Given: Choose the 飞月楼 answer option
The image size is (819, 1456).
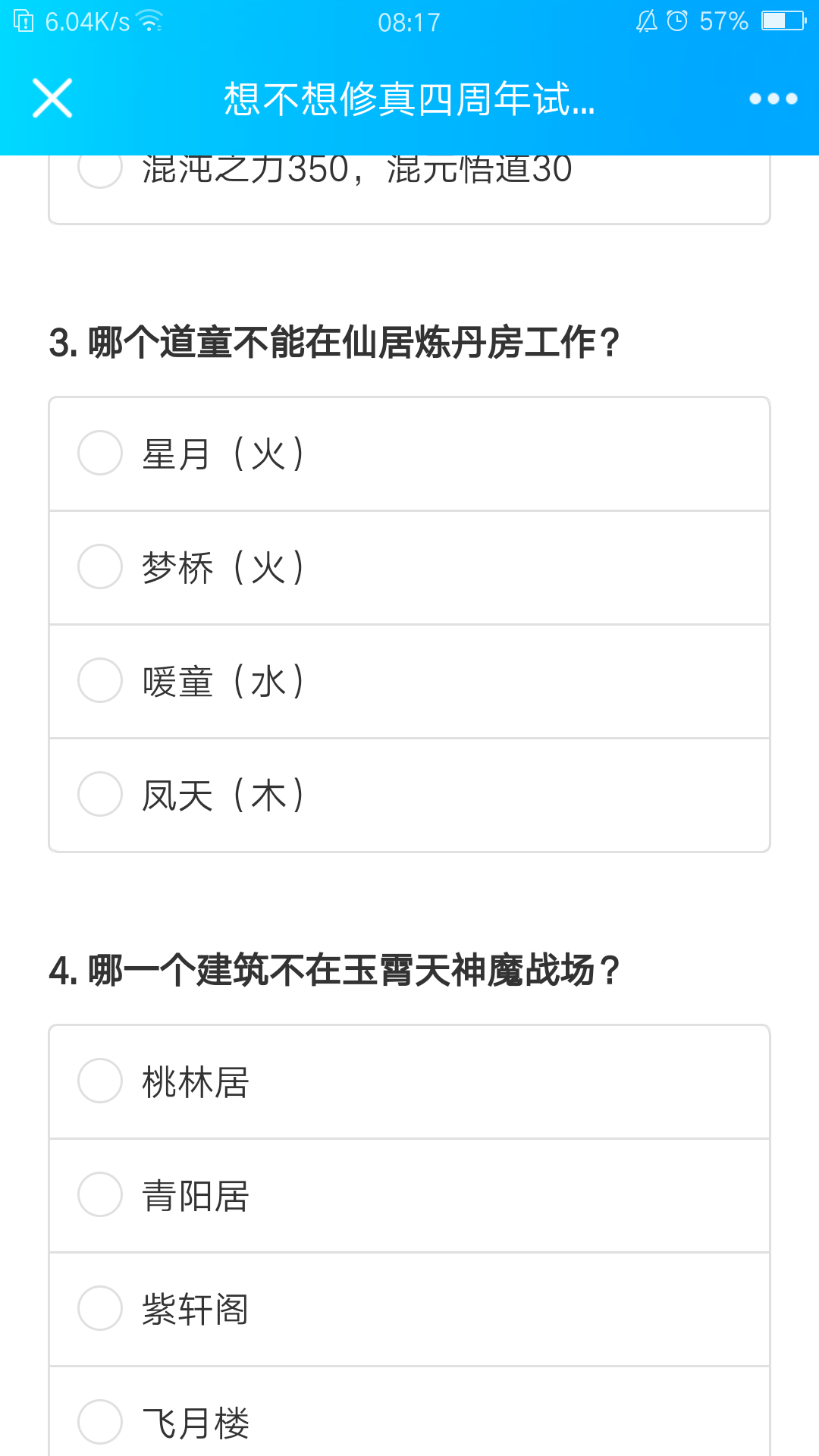Looking at the screenshot, I should (409, 1412).
